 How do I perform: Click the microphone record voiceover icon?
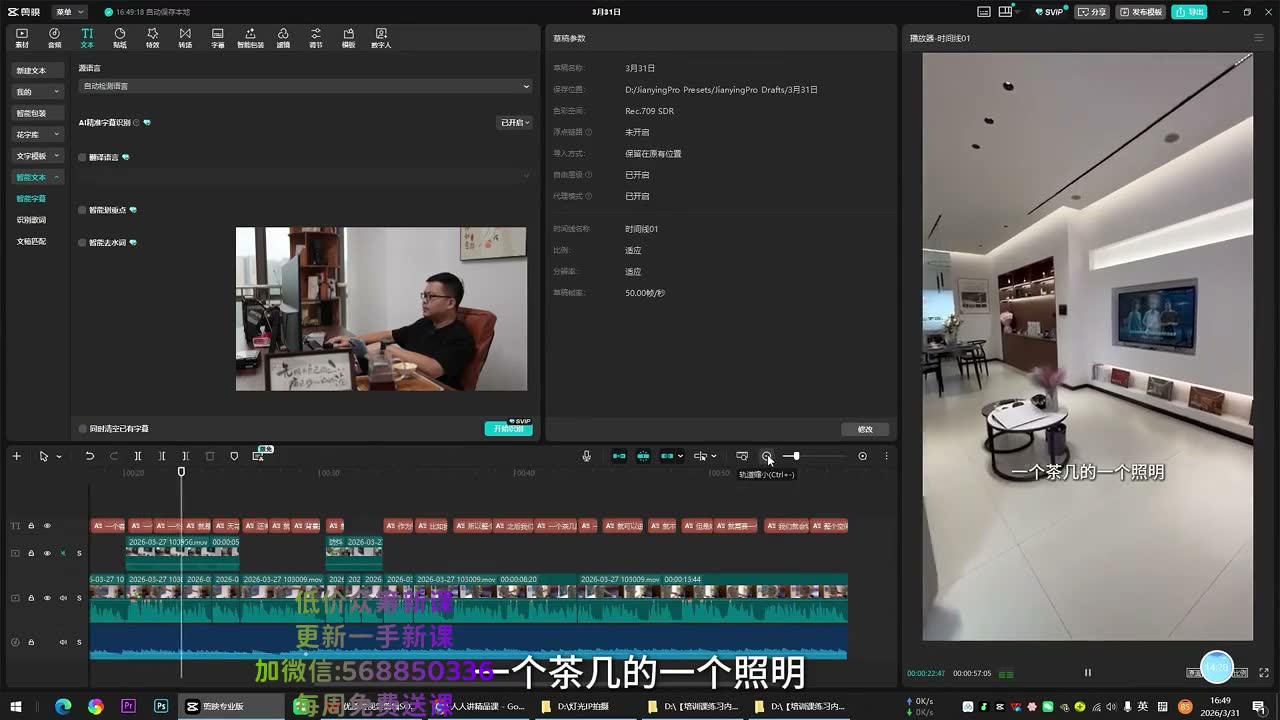587,456
